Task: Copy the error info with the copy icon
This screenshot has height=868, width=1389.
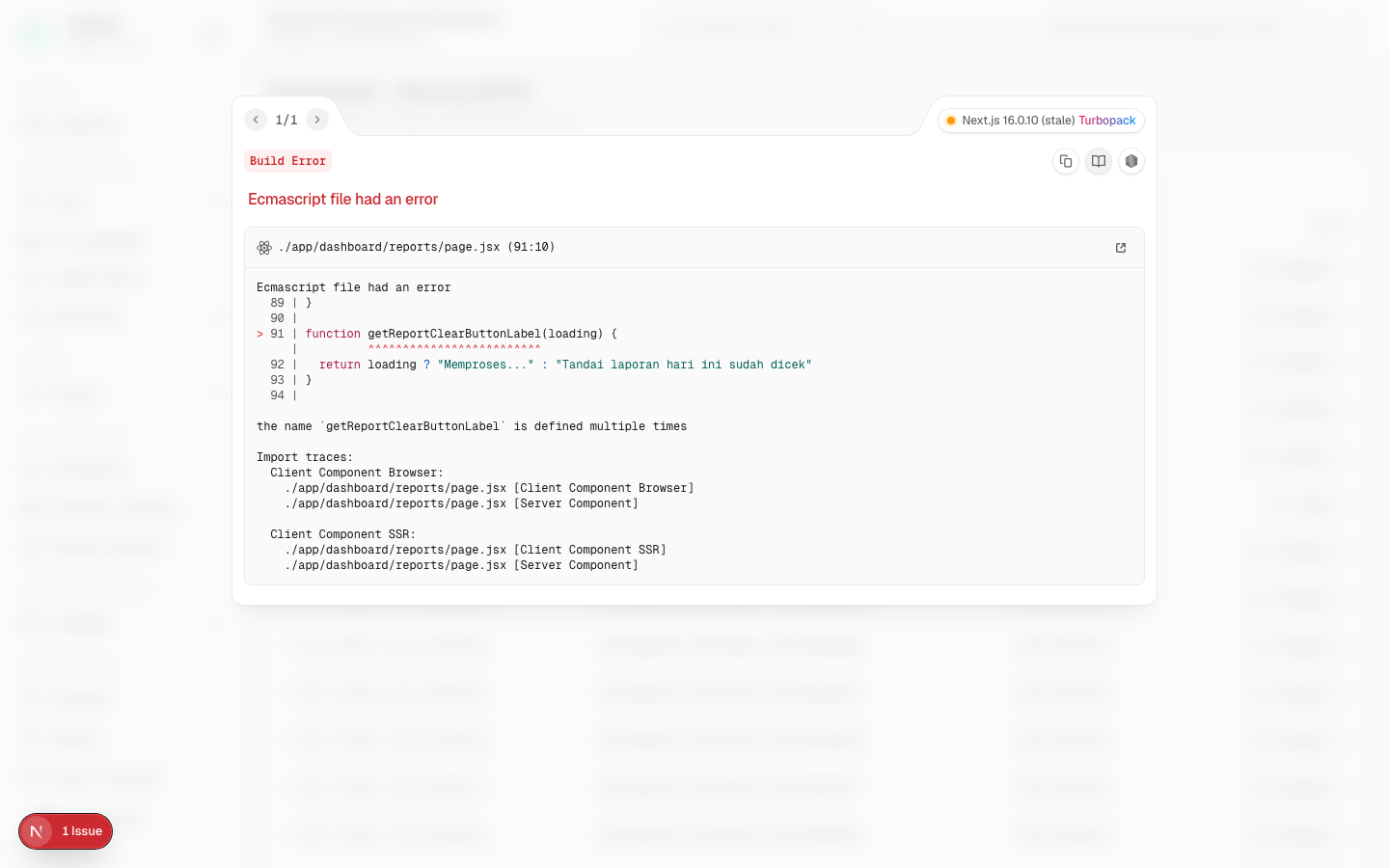Action: tap(1066, 161)
